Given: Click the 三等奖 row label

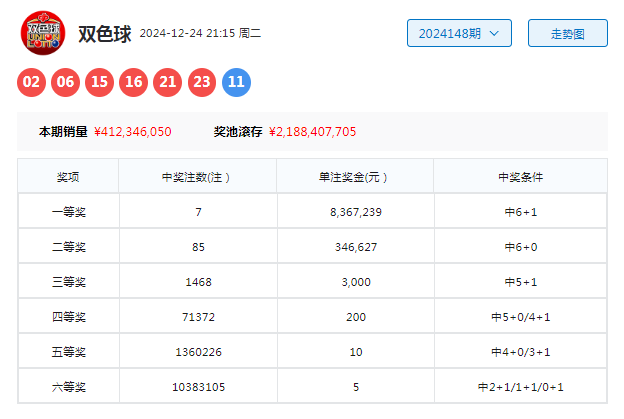Looking at the screenshot, I should pyautogui.click(x=68, y=282).
